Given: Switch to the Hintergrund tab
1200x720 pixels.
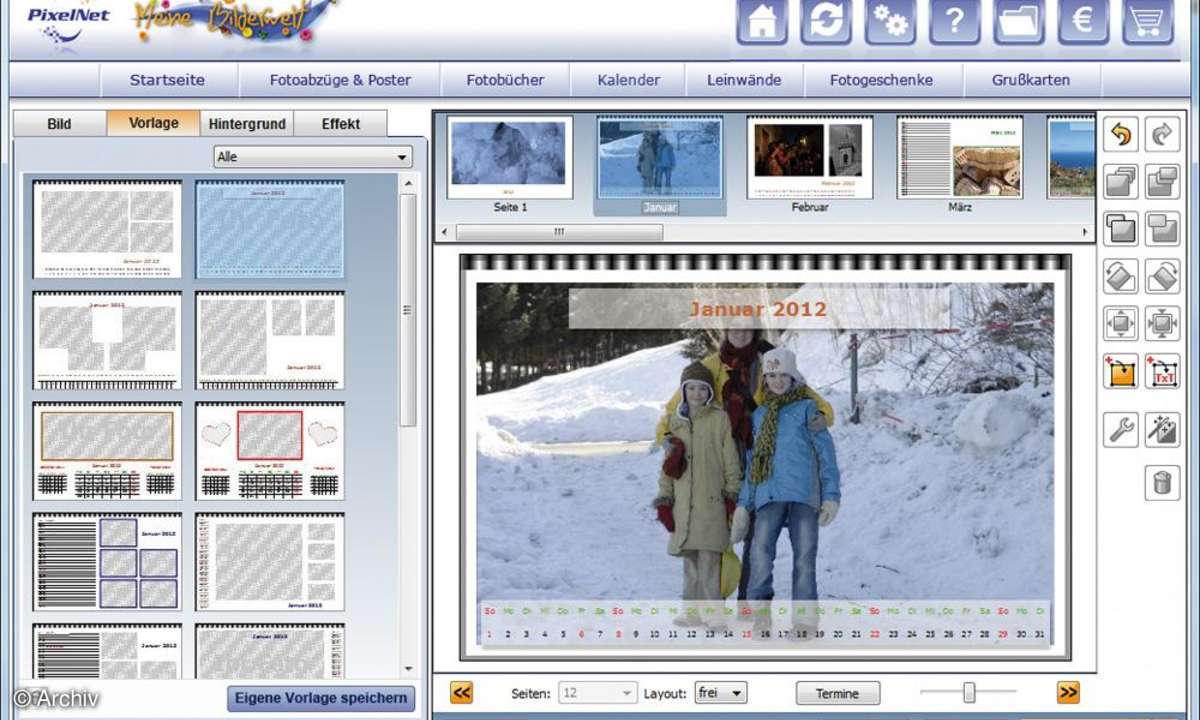Looking at the screenshot, I should click(247, 124).
